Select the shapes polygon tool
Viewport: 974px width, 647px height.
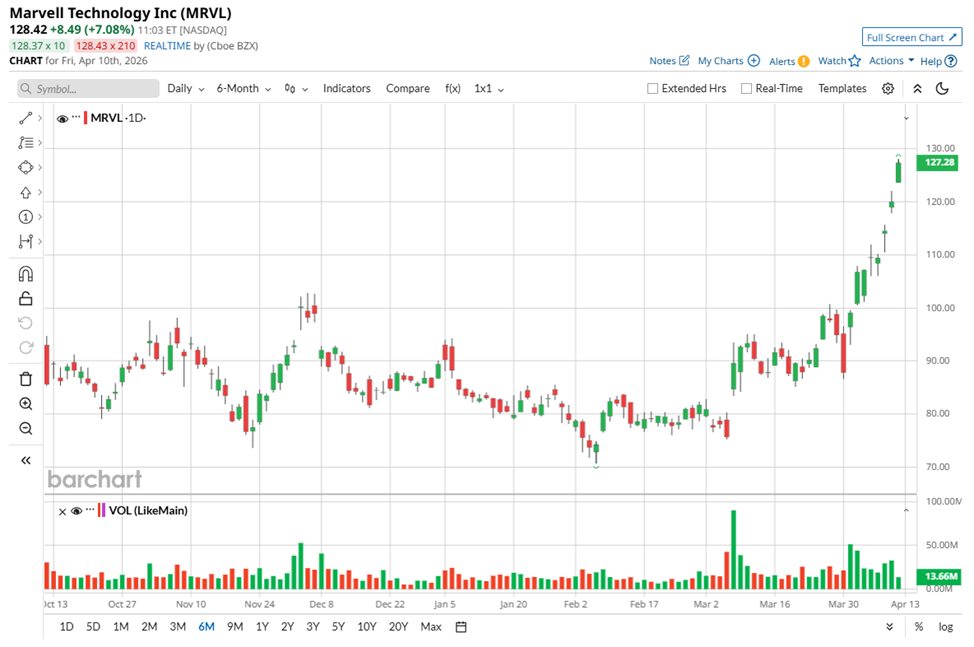click(x=25, y=168)
